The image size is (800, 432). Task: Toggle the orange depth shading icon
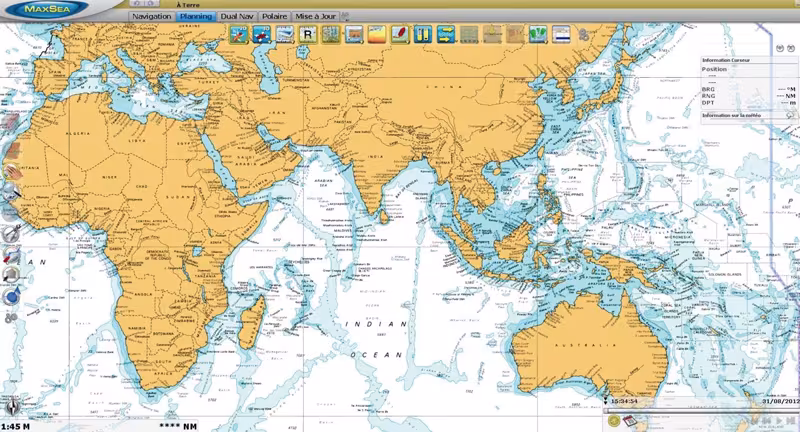377,35
